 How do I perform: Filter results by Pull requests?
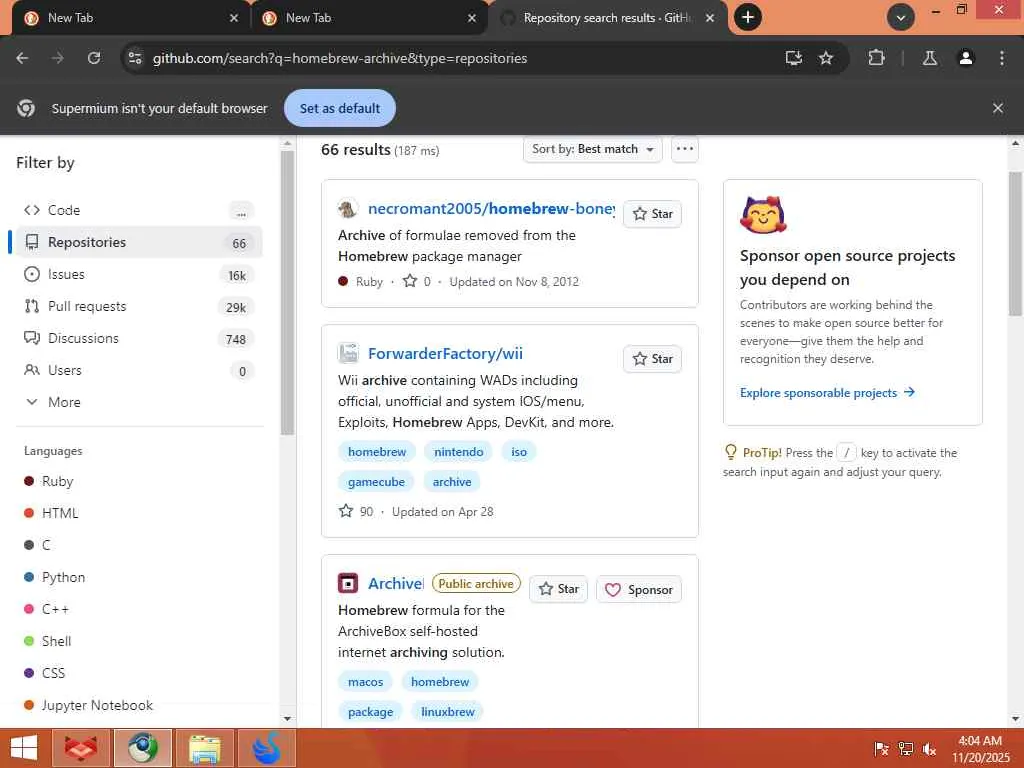(x=138, y=306)
